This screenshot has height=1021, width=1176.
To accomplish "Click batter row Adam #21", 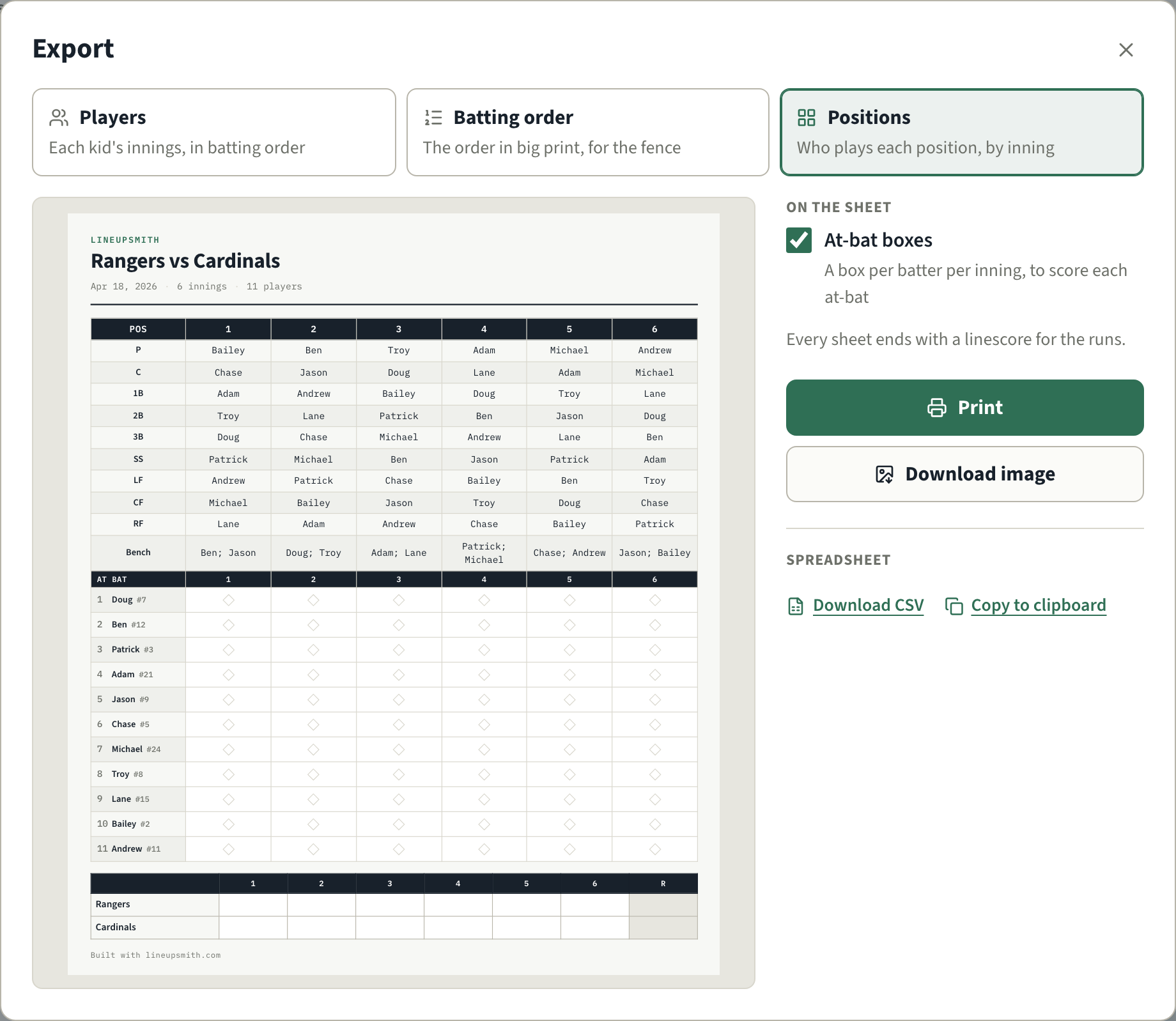I will (x=138, y=675).
